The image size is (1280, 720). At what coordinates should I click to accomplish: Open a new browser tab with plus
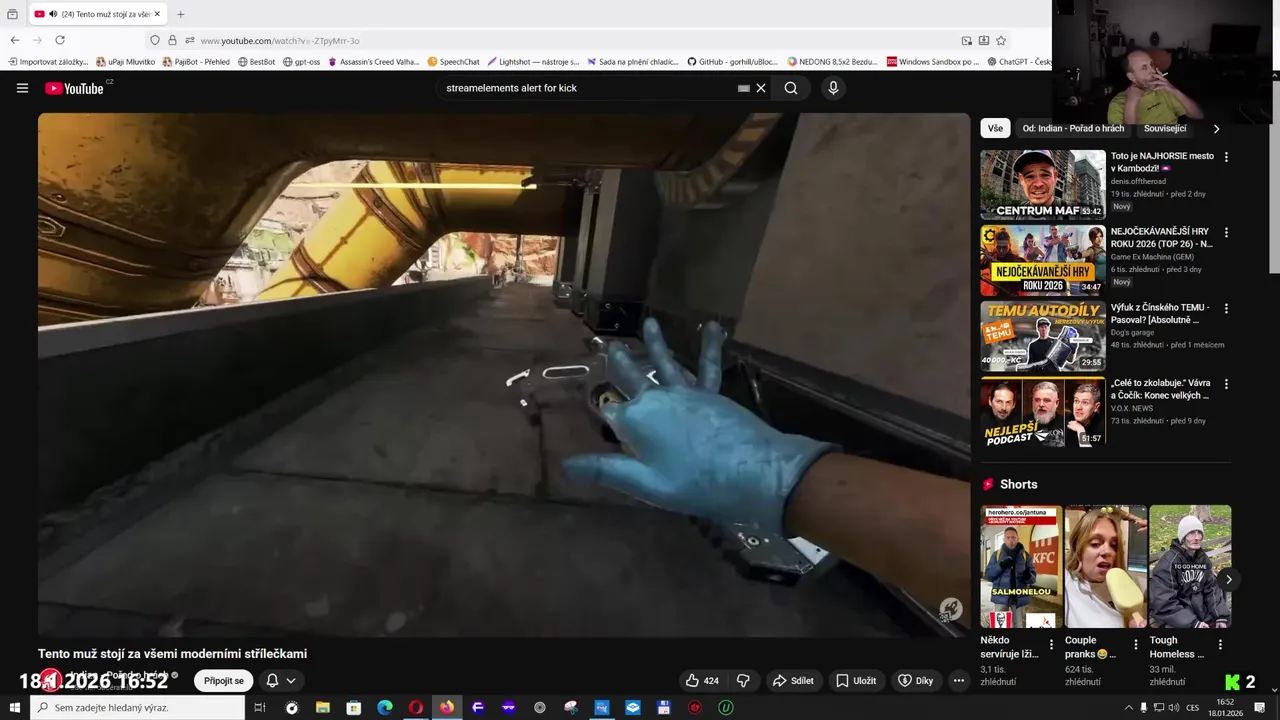181,14
